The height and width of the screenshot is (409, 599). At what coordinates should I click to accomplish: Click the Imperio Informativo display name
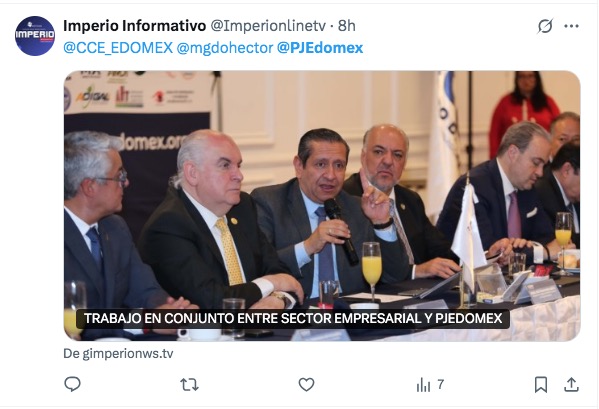134,26
